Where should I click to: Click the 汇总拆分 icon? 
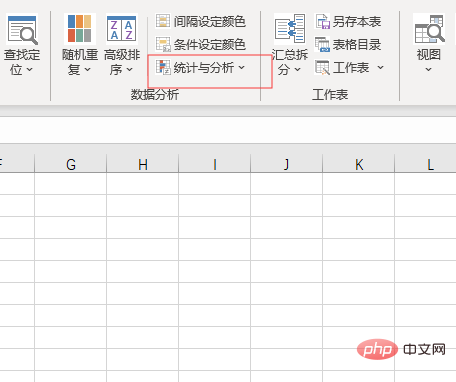tap(290, 29)
